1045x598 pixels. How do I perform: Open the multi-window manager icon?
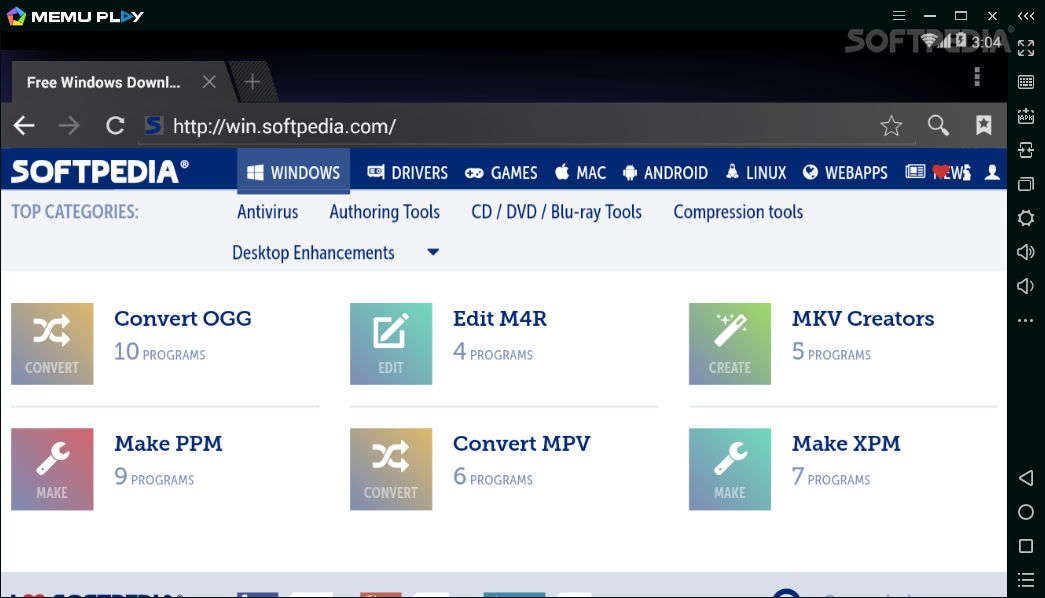point(1026,184)
